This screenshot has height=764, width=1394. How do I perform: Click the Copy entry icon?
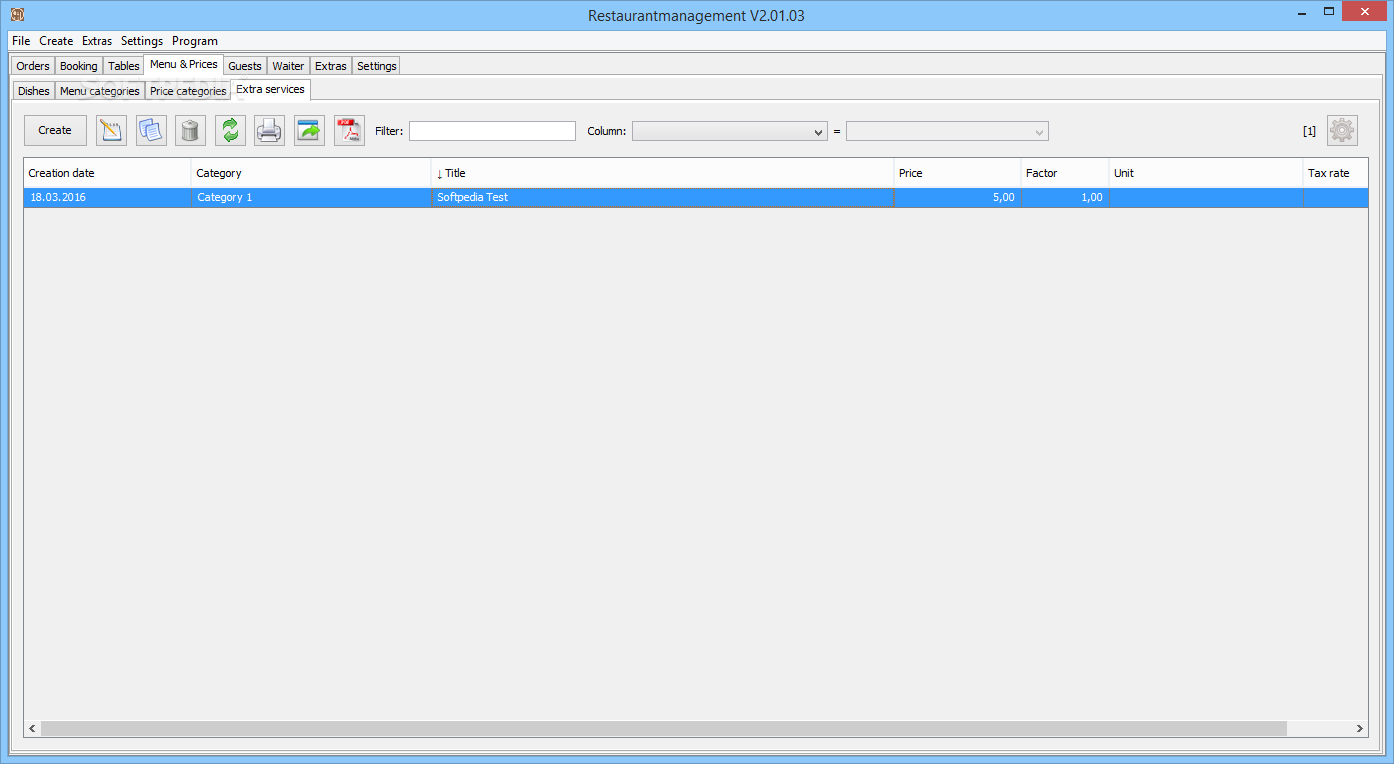click(x=151, y=130)
